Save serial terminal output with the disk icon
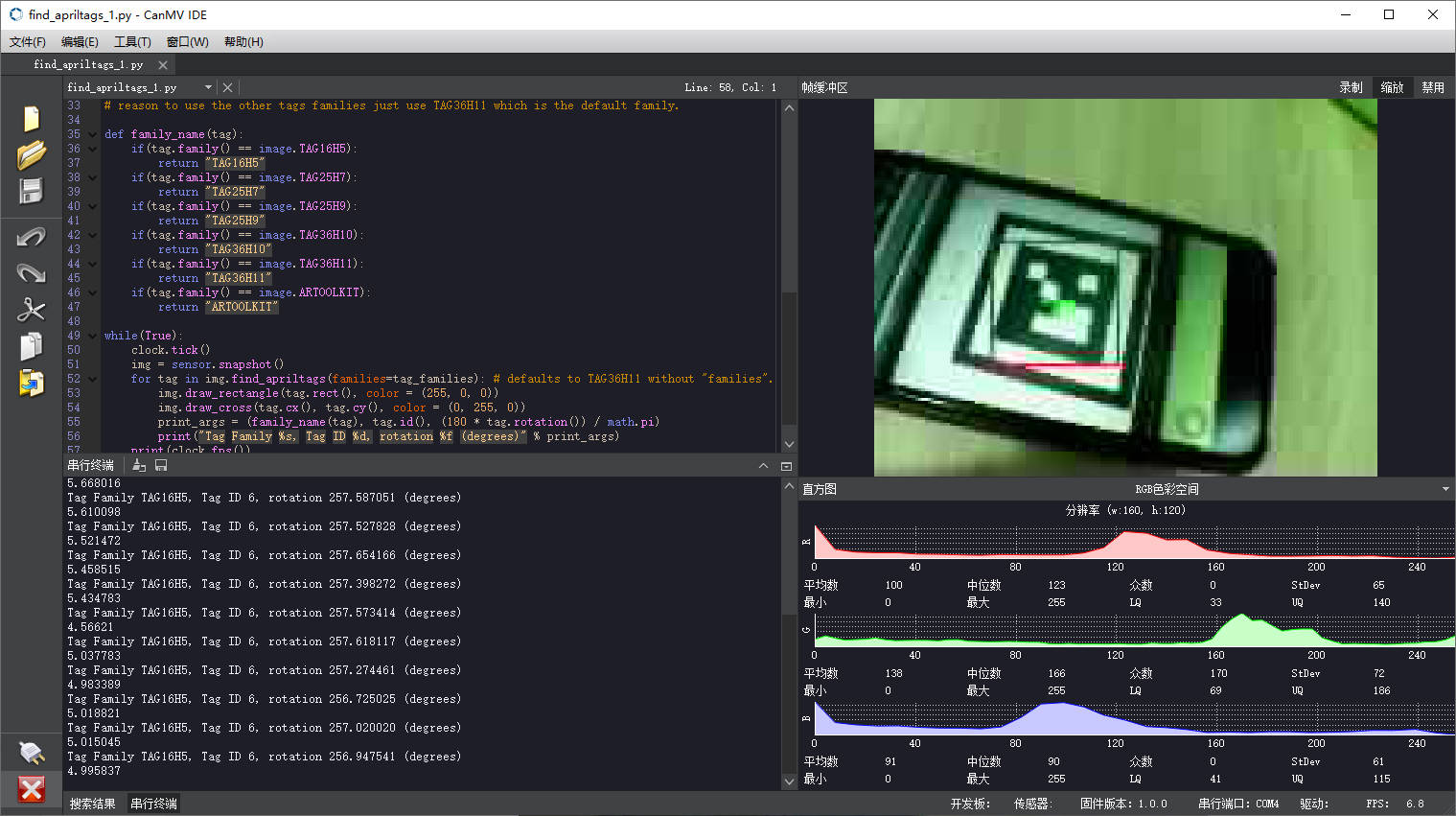The width and height of the screenshot is (1456, 816). pyautogui.click(x=161, y=465)
